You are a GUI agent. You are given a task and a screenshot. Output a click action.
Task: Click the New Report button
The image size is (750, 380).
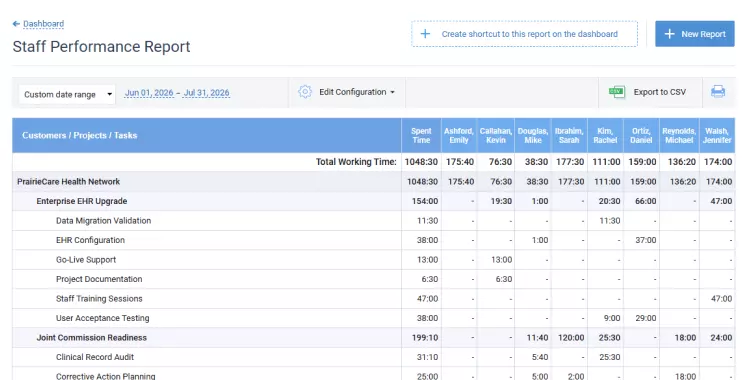click(x=695, y=34)
